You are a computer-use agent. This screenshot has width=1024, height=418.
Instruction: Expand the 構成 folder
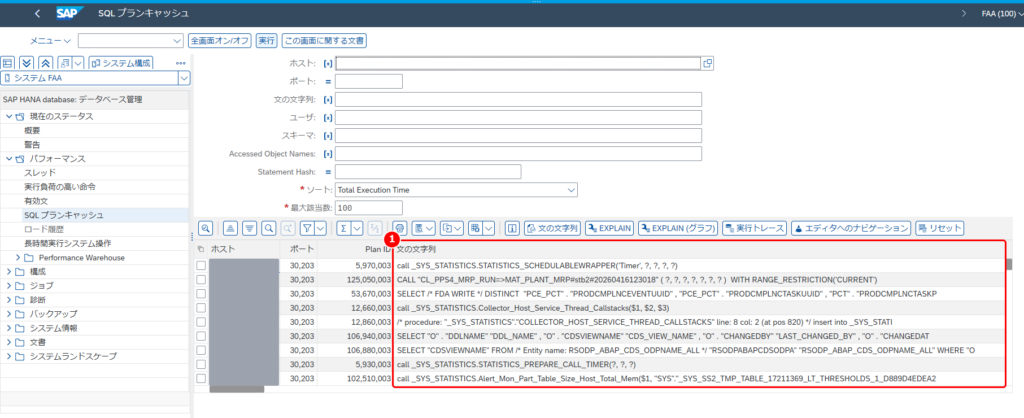[x=9, y=272]
